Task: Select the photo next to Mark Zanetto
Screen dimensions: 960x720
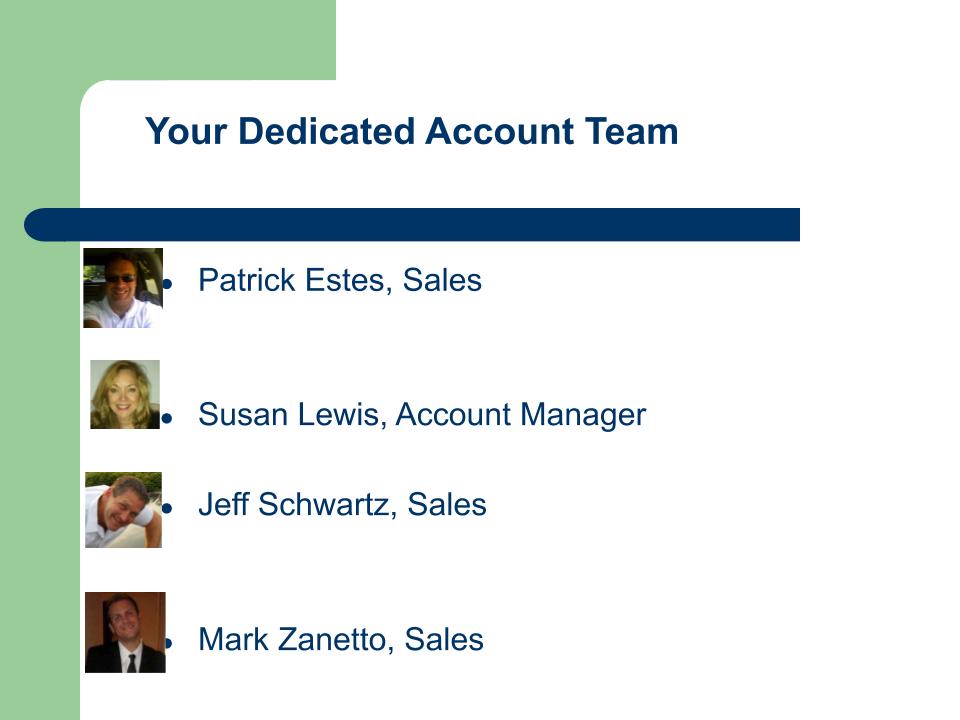Action: [x=125, y=632]
